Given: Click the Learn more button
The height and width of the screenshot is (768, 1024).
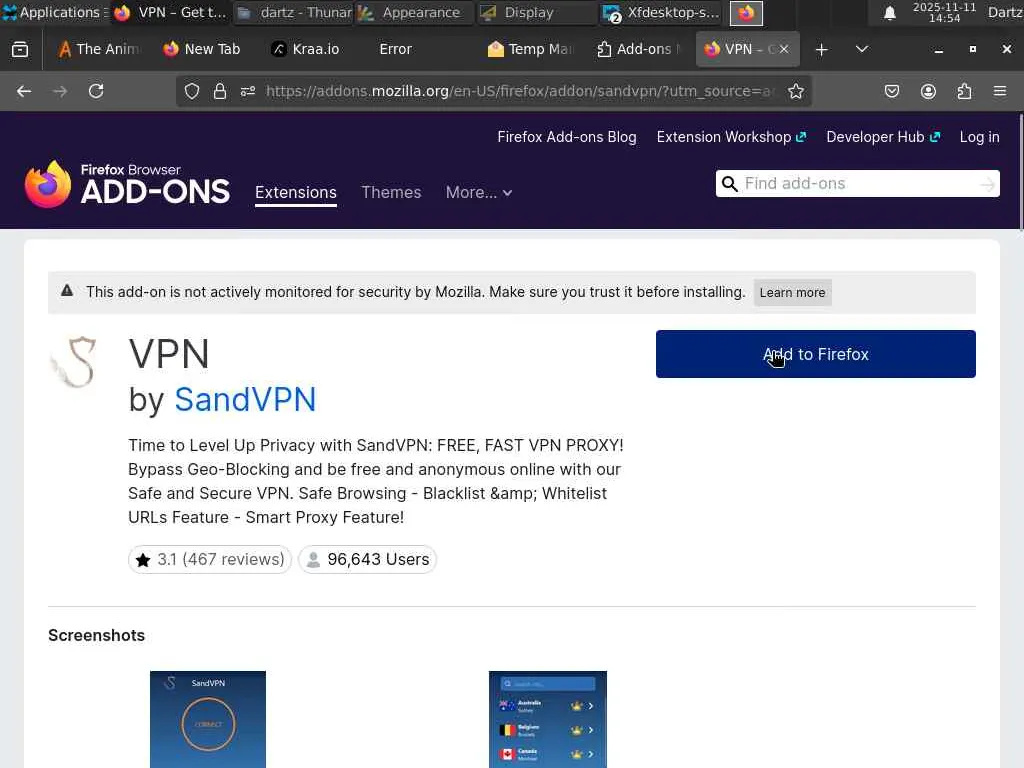Looking at the screenshot, I should (x=792, y=293).
